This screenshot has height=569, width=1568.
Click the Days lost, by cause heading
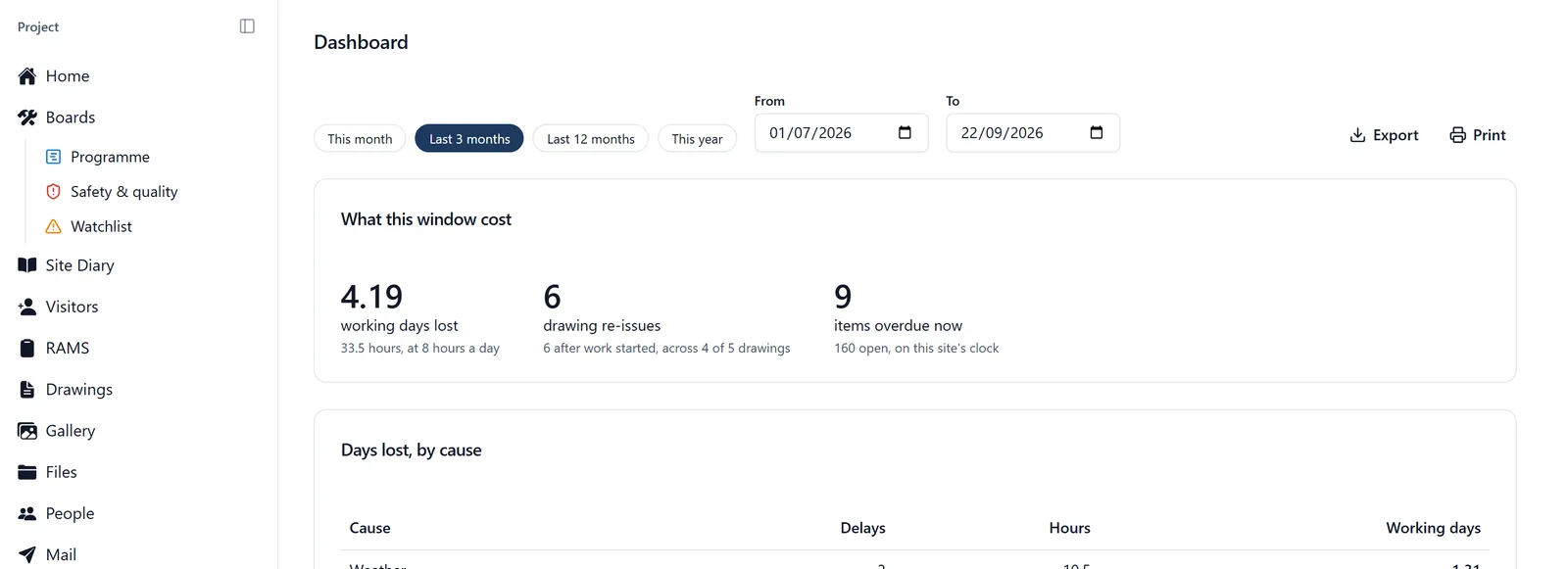(412, 450)
